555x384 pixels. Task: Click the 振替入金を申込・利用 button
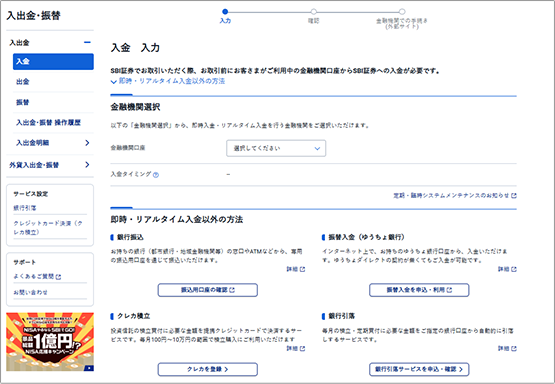click(419, 290)
